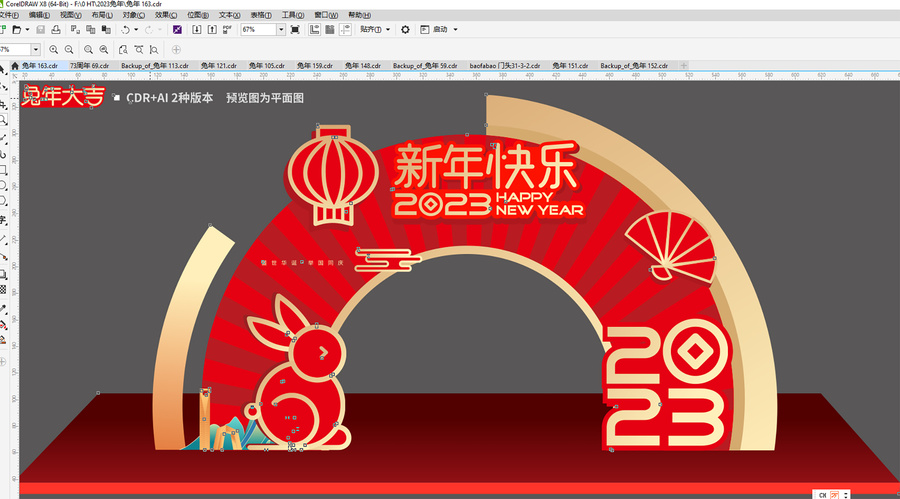
Task: Click the Paste icon in the toolbar
Action: (106, 29)
